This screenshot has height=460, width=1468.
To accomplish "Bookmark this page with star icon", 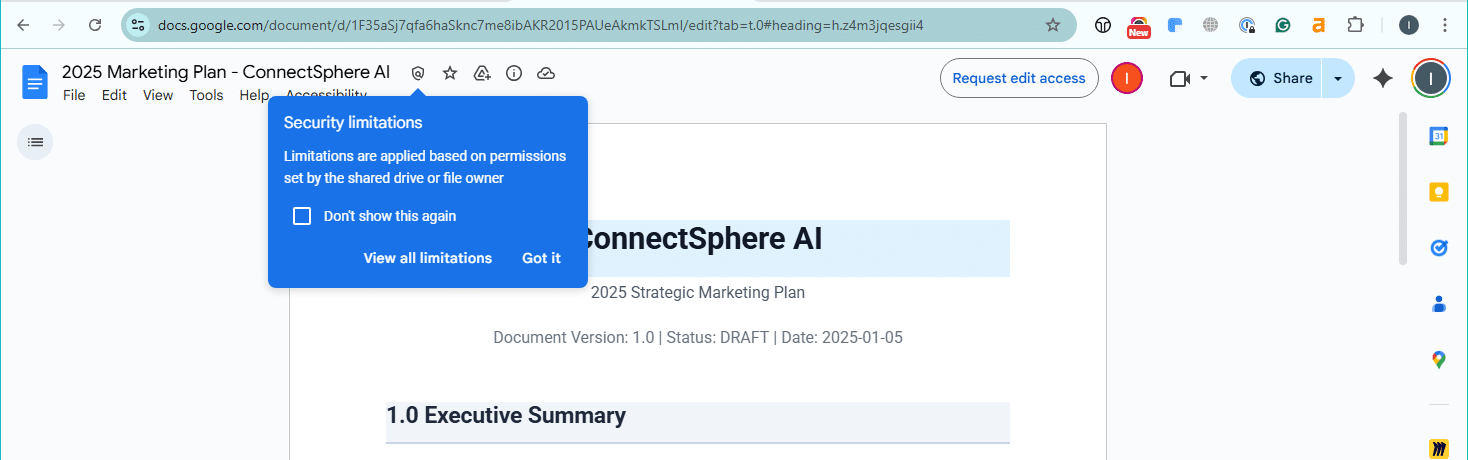I will click(x=1053, y=25).
